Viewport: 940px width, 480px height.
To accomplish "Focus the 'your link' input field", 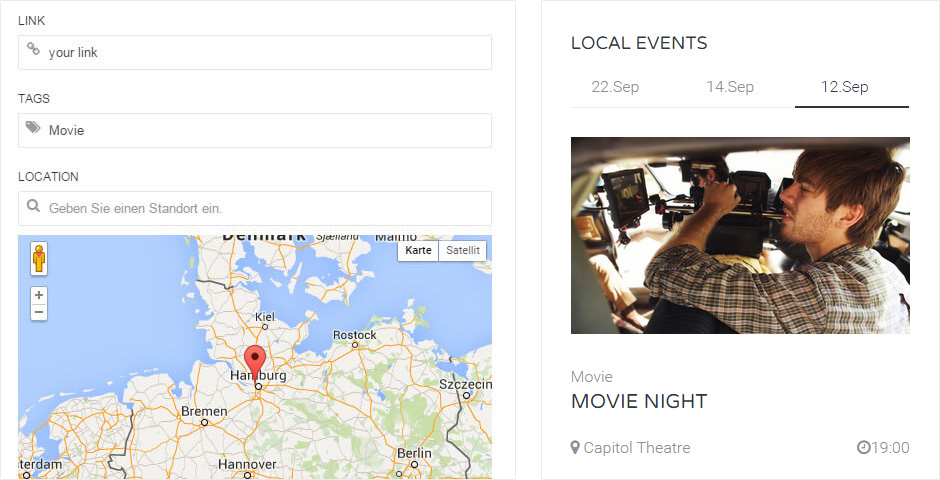I will pyautogui.click(x=255, y=52).
